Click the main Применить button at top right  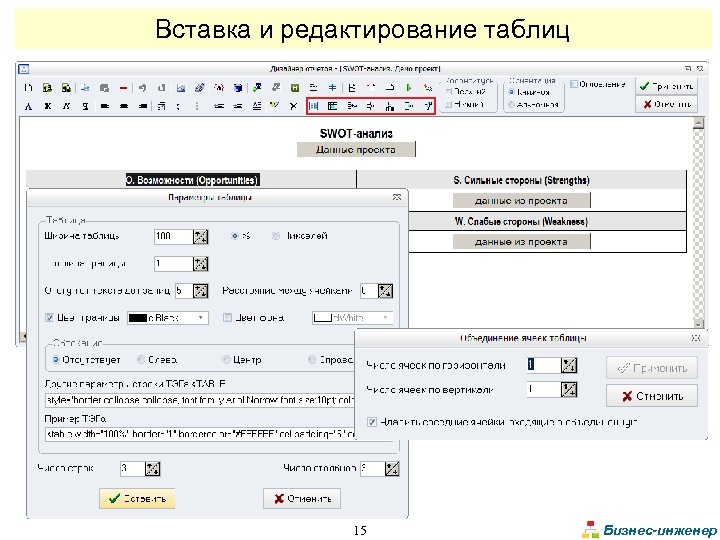pos(666,86)
